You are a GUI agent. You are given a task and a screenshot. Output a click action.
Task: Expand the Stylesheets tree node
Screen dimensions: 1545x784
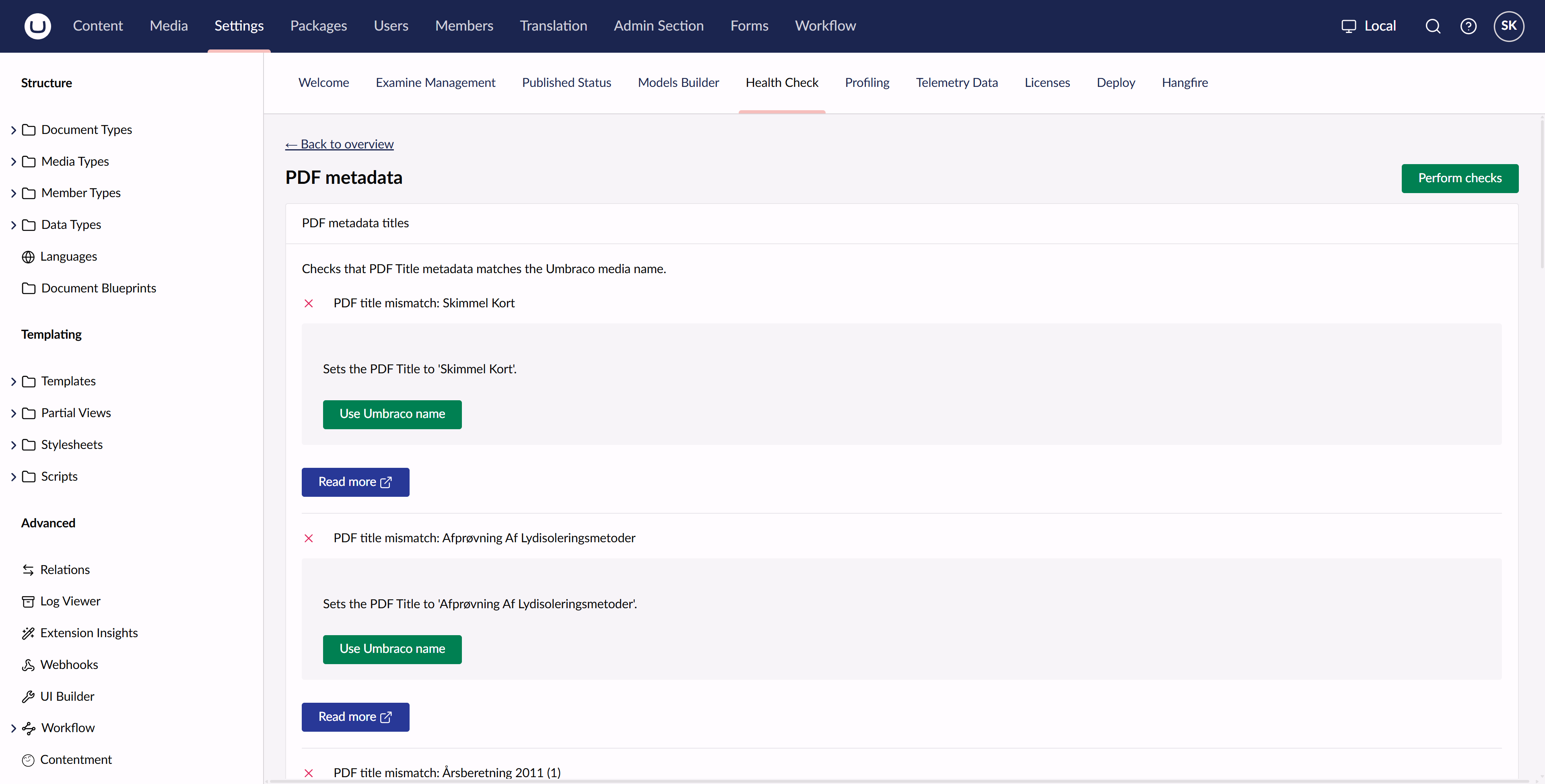13,445
